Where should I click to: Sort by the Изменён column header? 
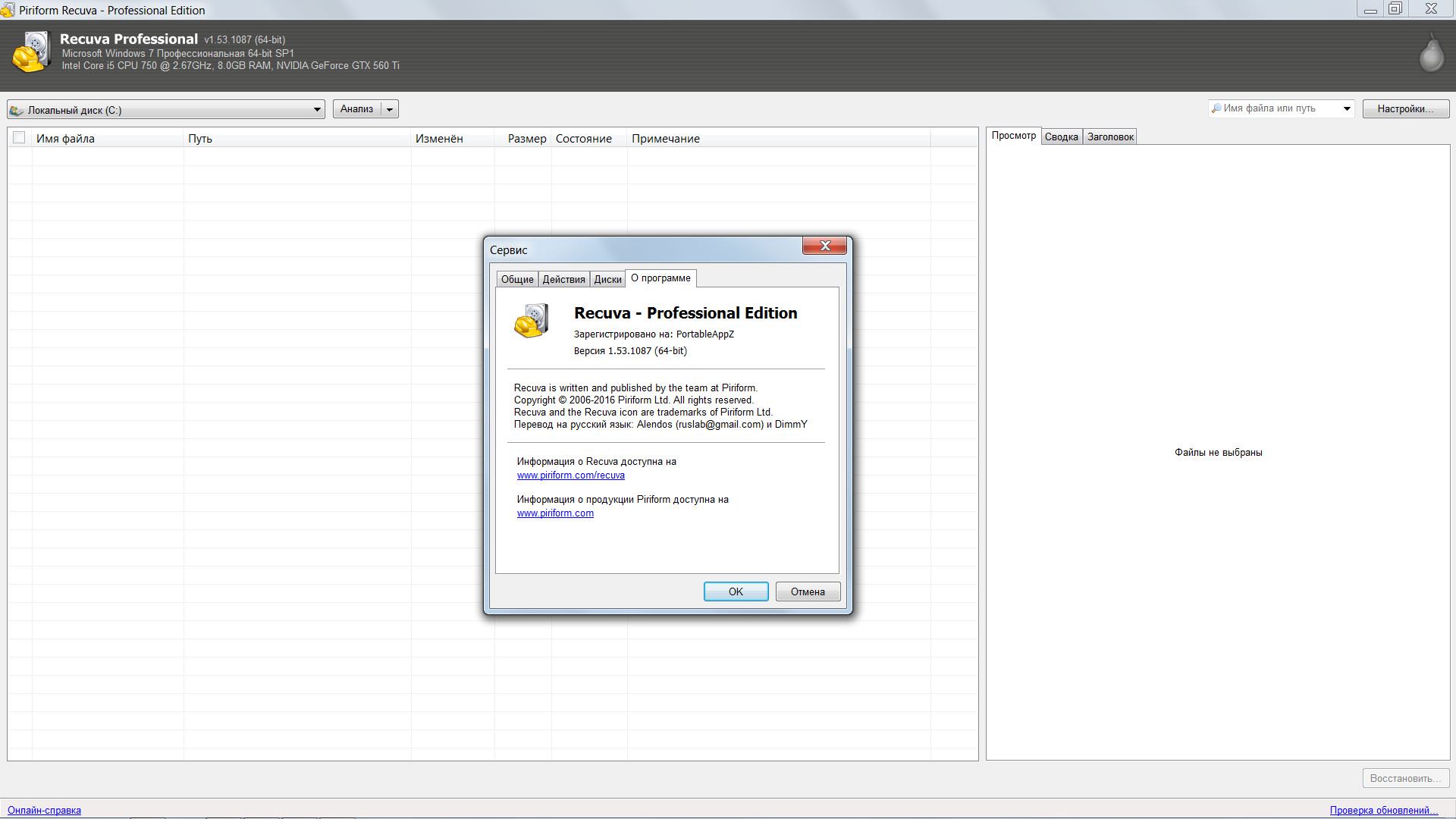pyautogui.click(x=453, y=138)
